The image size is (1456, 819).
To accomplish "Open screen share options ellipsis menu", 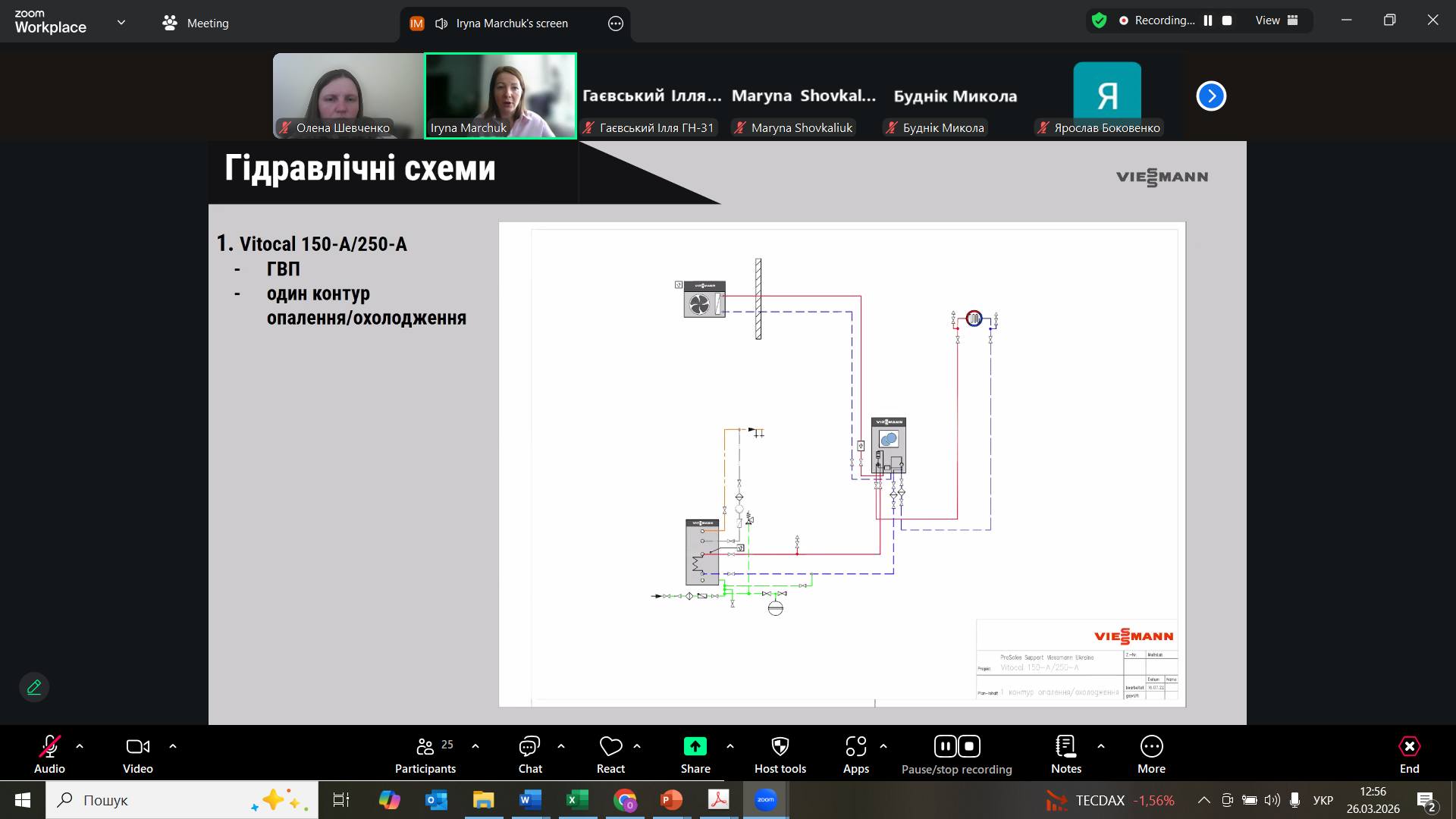I will pyautogui.click(x=615, y=24).
